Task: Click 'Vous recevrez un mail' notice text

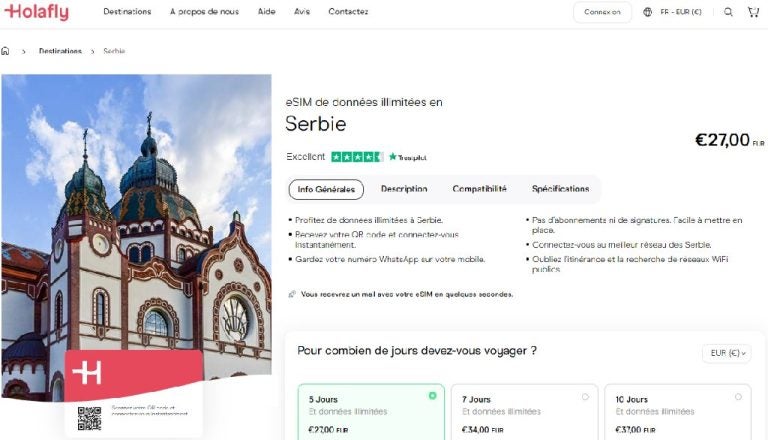Action: [407, 294]
